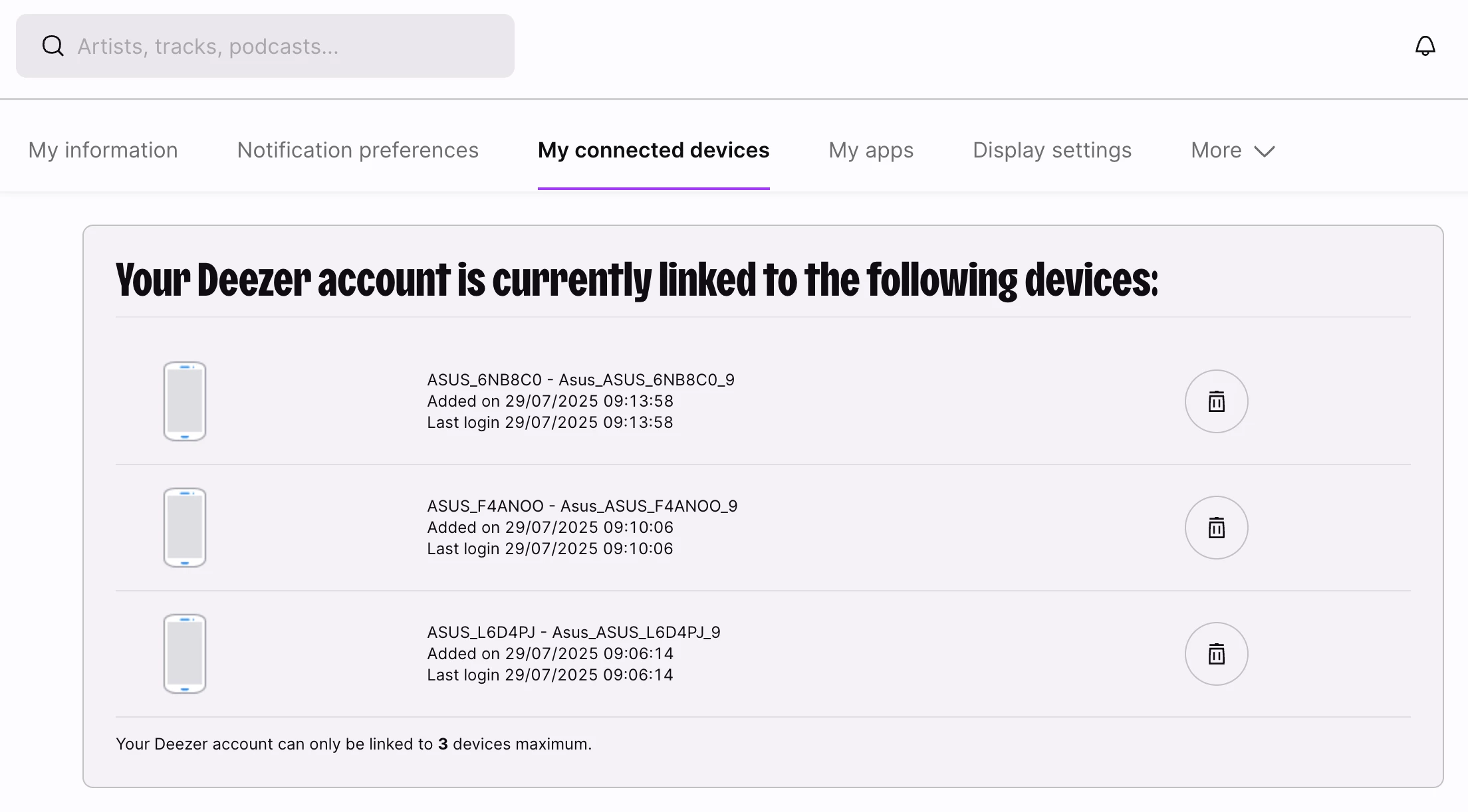Click the ASUS_L6D4PJ added on date
1468x812 pixels.
550,654
